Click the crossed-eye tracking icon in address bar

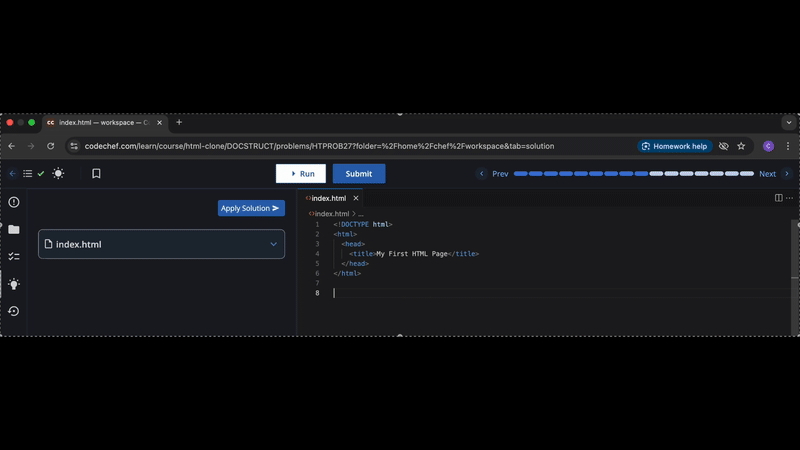click(x=723, y=146)
